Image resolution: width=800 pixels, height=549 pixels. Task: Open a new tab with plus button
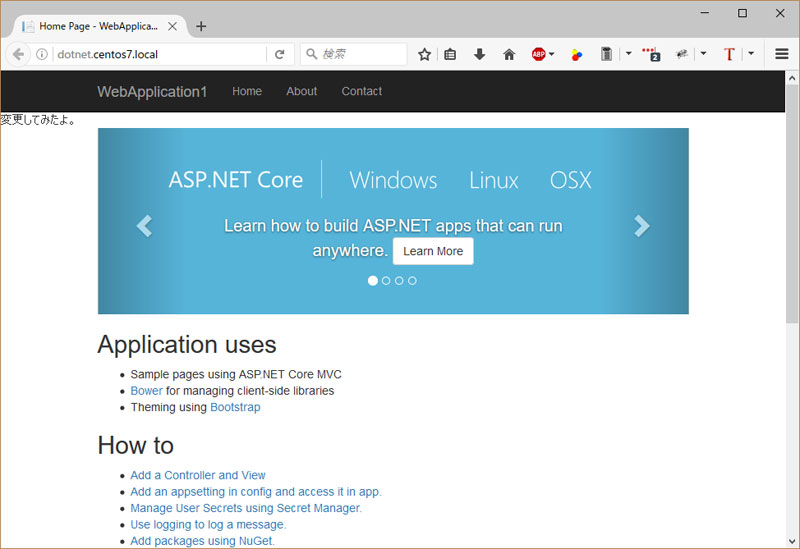pos(201,26)
